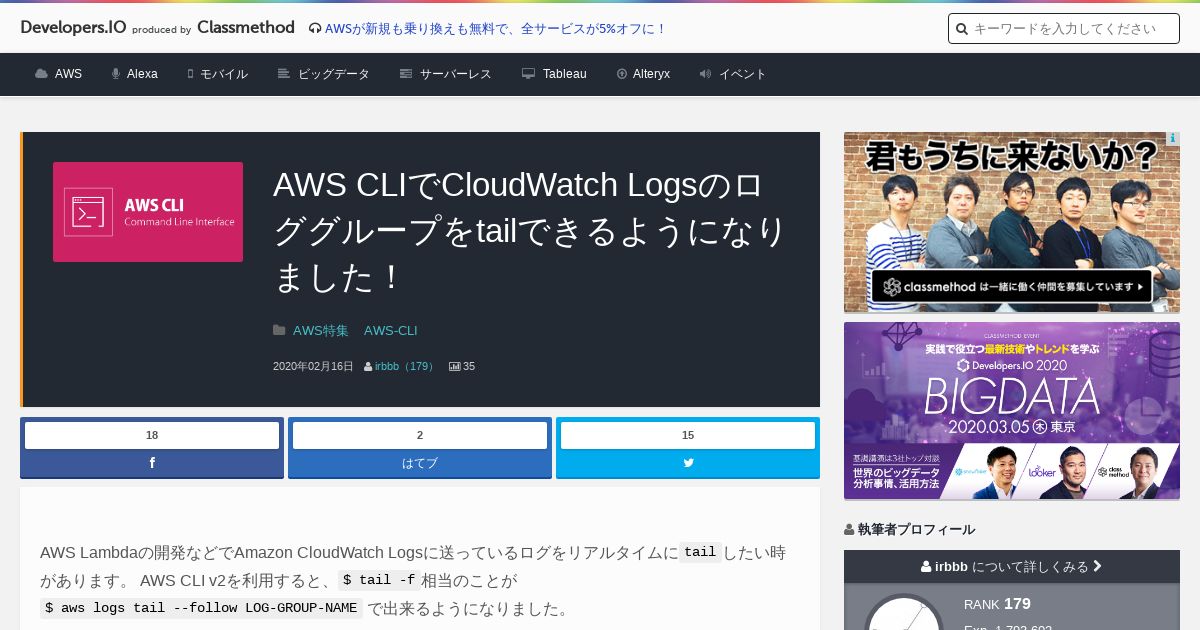1200x630 pixels.
Task: Open the Alteryx menu item
Action: (x=643, y=74)
